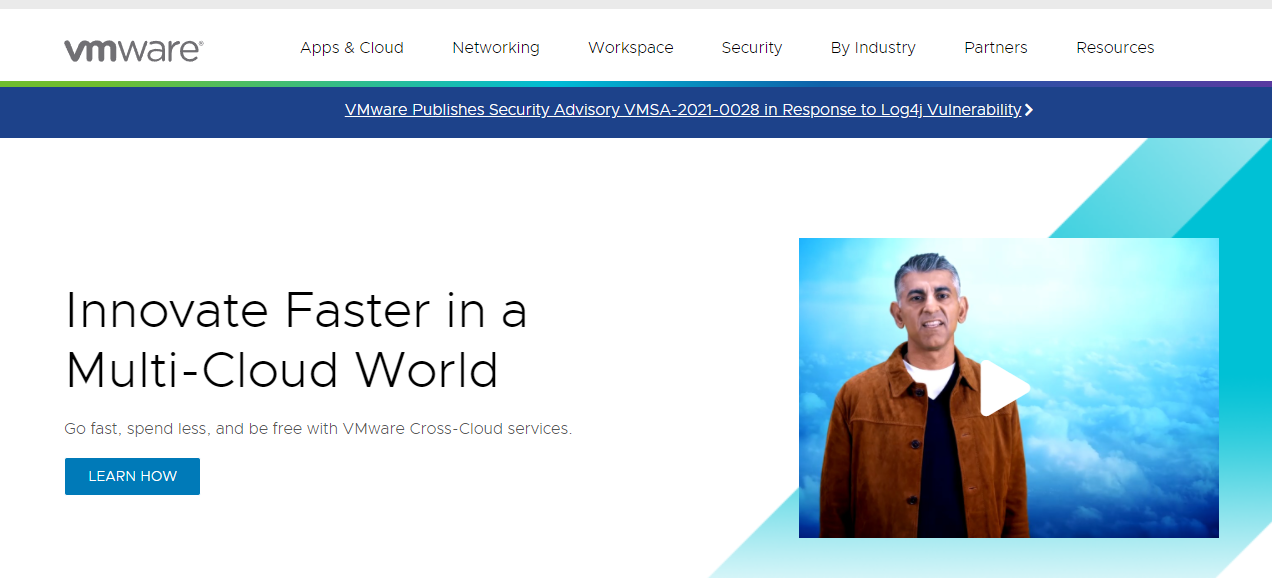Open the Networking menu
The width and height of the screenshot is (1272, 578).
pyautogui.click(x=496, y=48)
